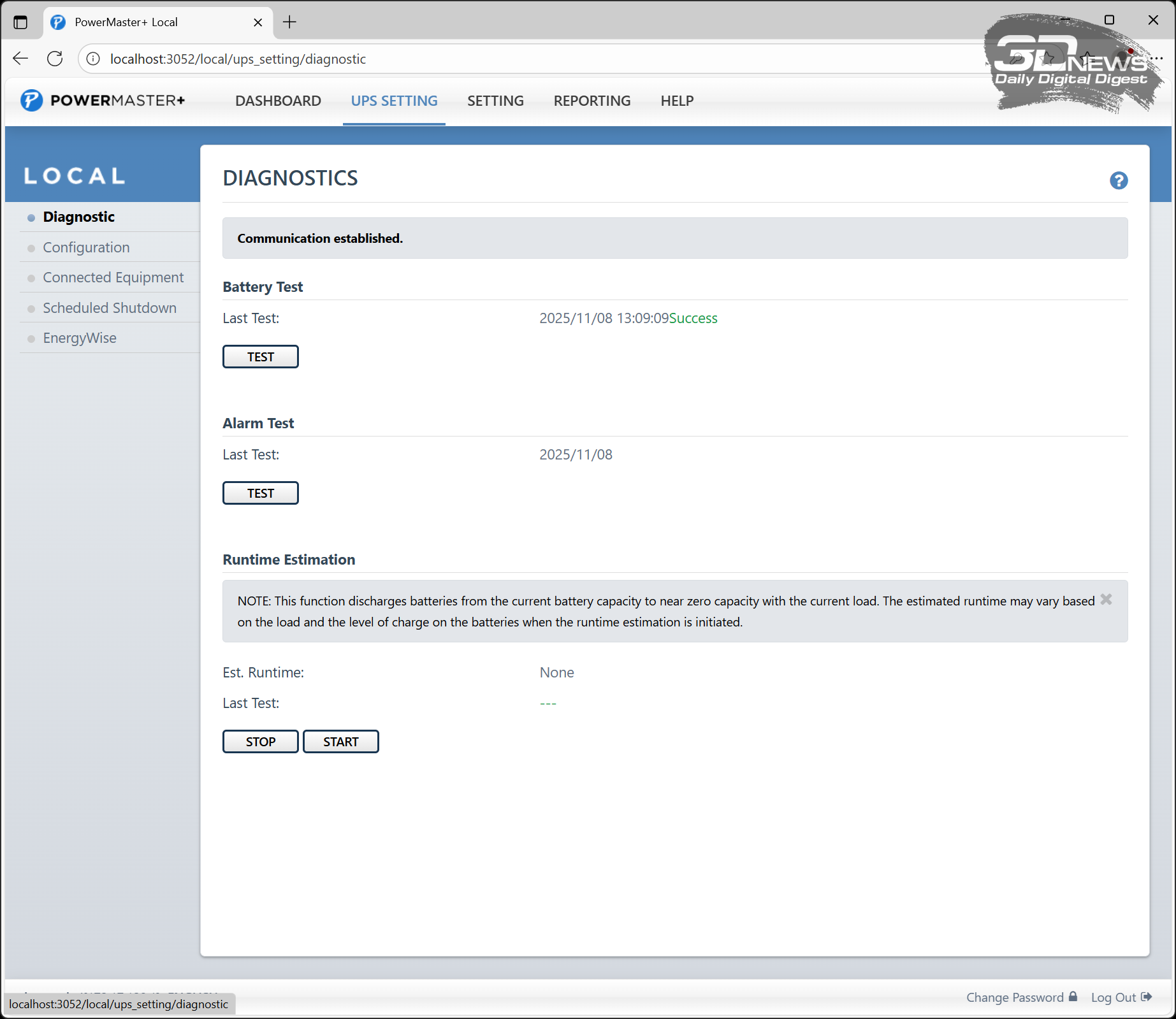Select Scheduled Shutdown in the sidebar
The image size is (1176, 1019).
[110, 308]
